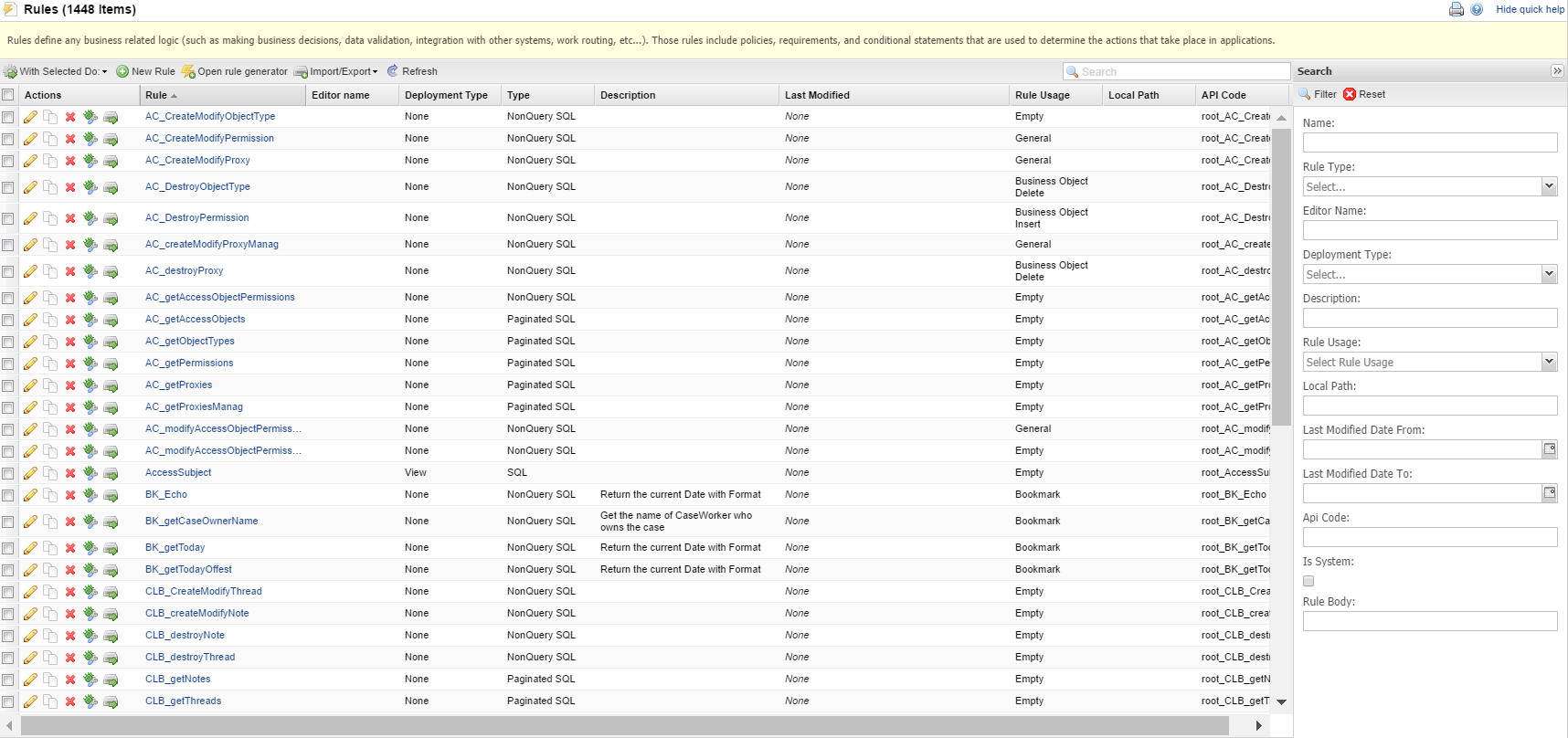Click the grid scroll-down arrow

(x=1281, y=701)
